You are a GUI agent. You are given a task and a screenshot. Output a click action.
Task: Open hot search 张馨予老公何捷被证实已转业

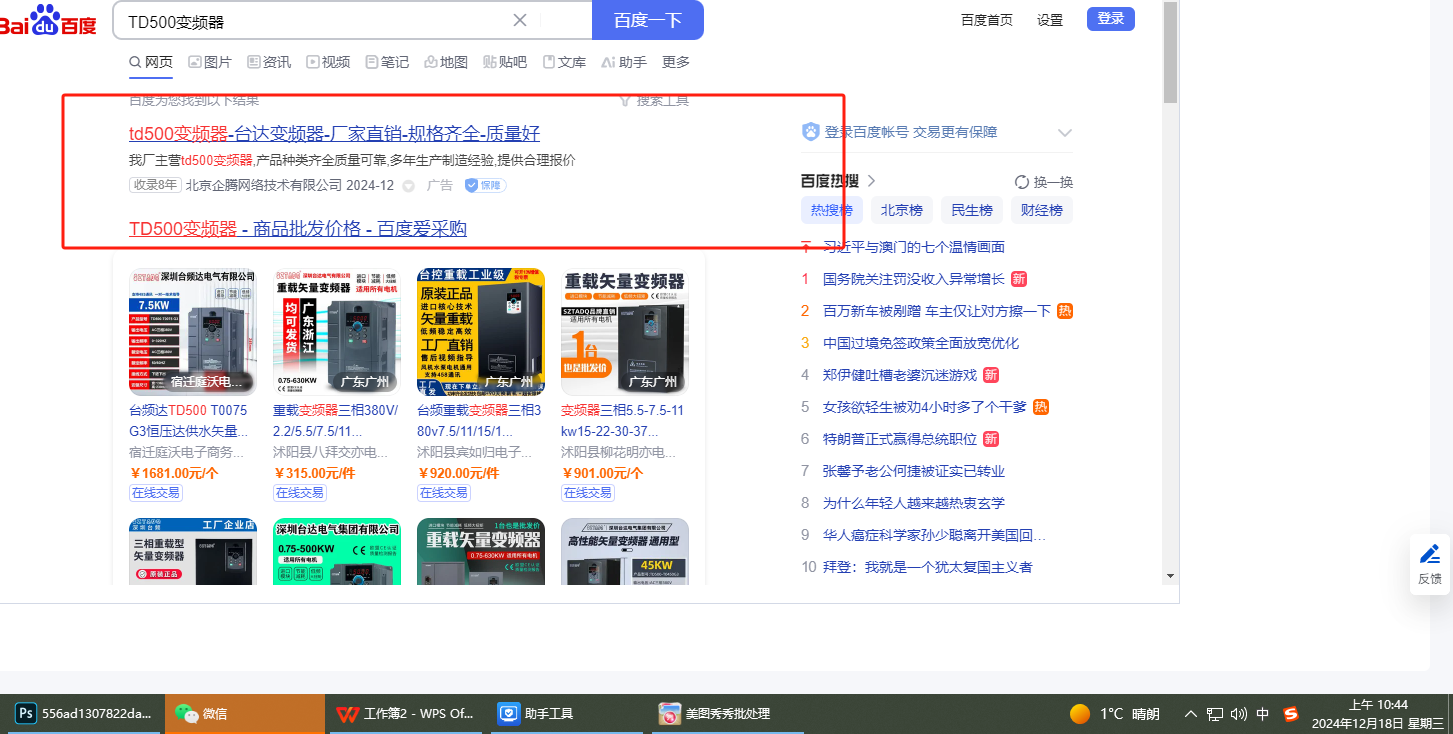pyautogui.click(x=914, y=471)
